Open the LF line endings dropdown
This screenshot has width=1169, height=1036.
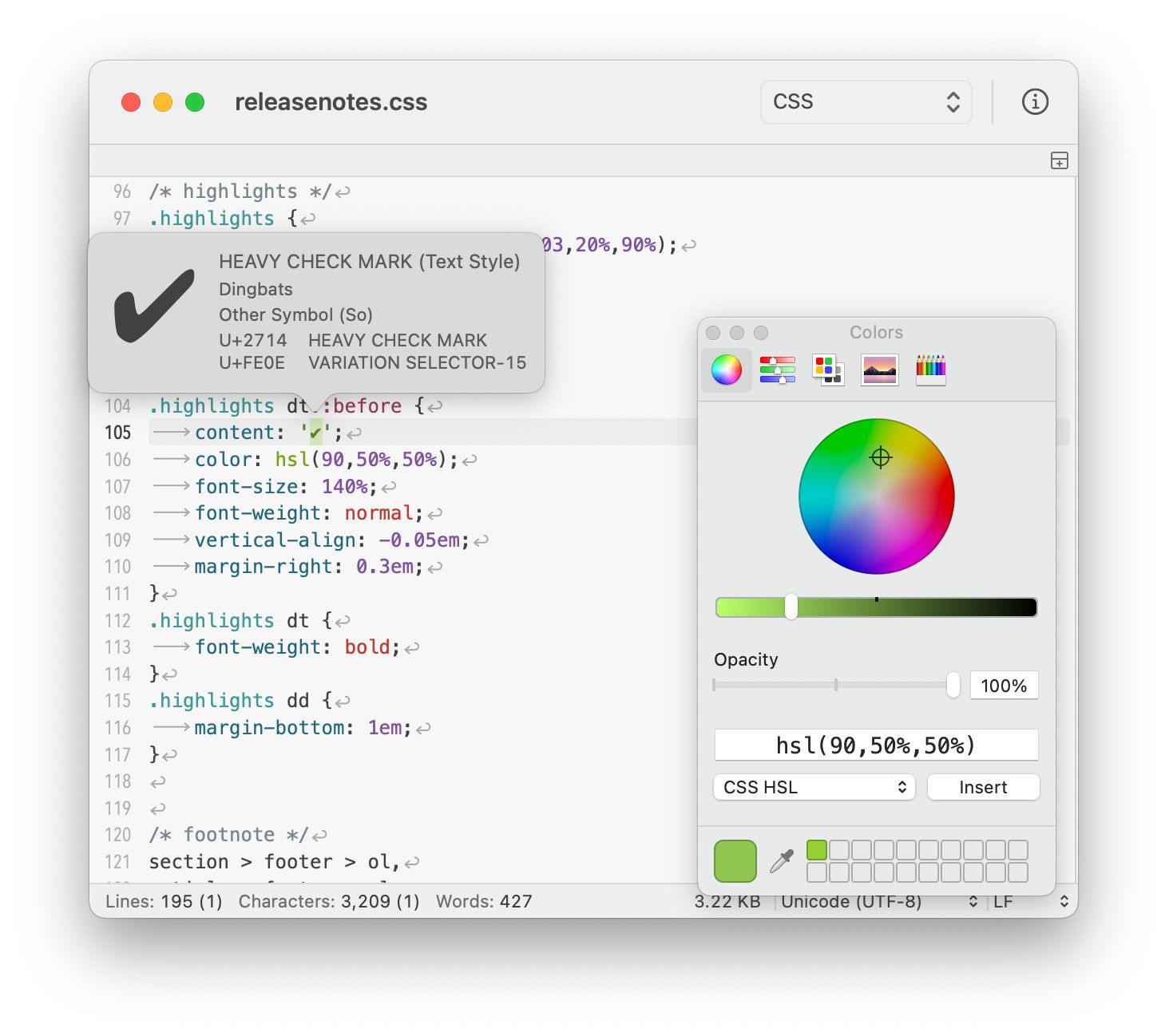(1030, 902)
